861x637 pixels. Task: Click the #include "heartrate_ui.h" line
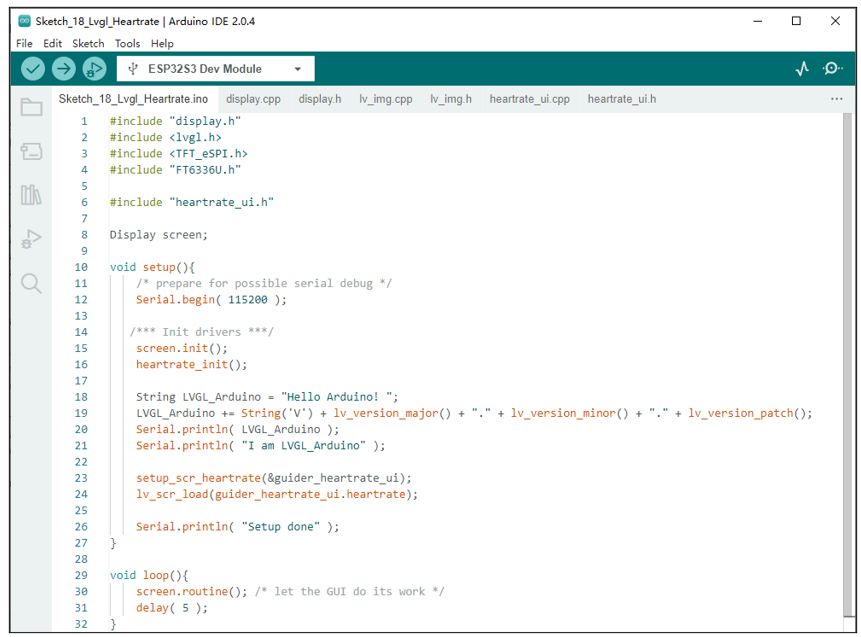tap(192, 202)
